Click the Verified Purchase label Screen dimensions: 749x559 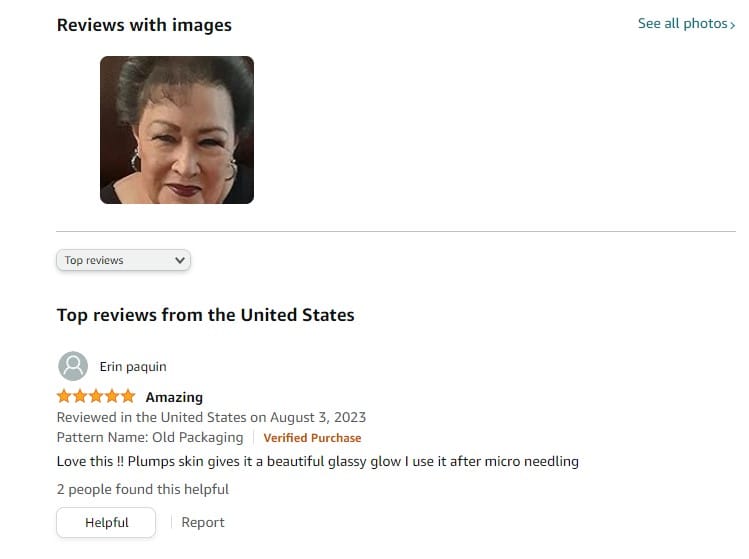[x=312, y=438]
